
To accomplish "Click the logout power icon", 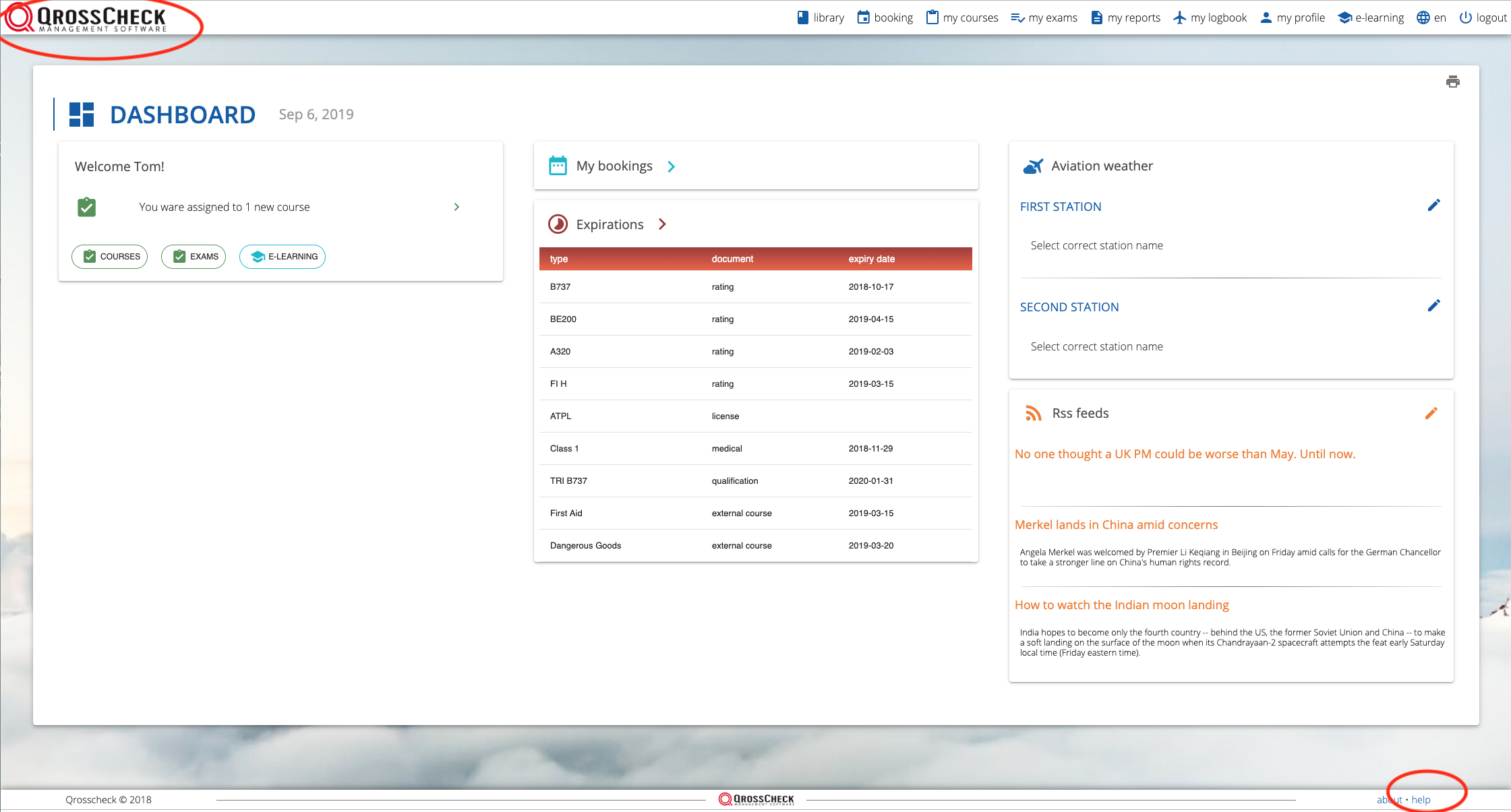I will click(x=1466, y=18).
